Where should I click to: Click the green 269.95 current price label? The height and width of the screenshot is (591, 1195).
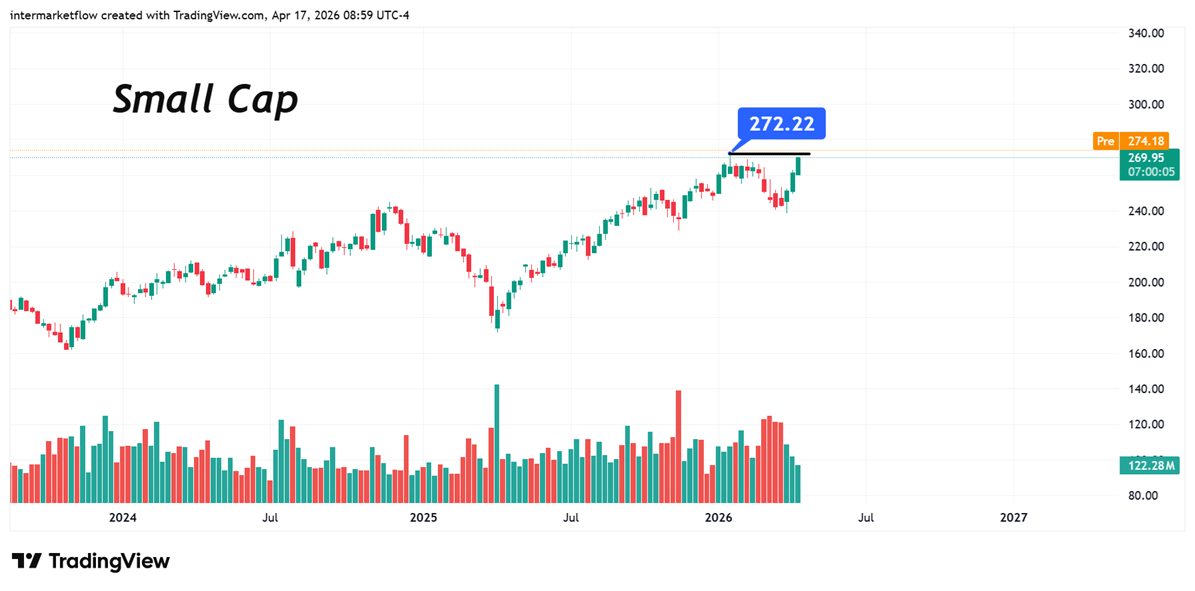pyautogui.click(x=1147, y=157)
